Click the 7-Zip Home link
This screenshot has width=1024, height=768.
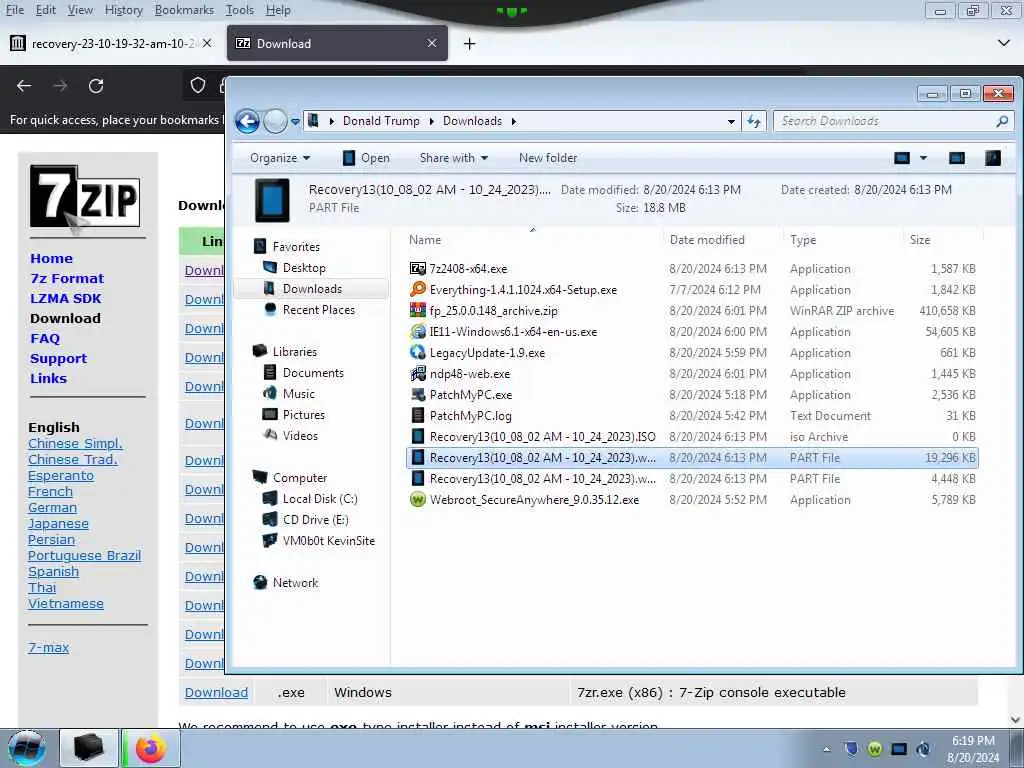[52, 259]
